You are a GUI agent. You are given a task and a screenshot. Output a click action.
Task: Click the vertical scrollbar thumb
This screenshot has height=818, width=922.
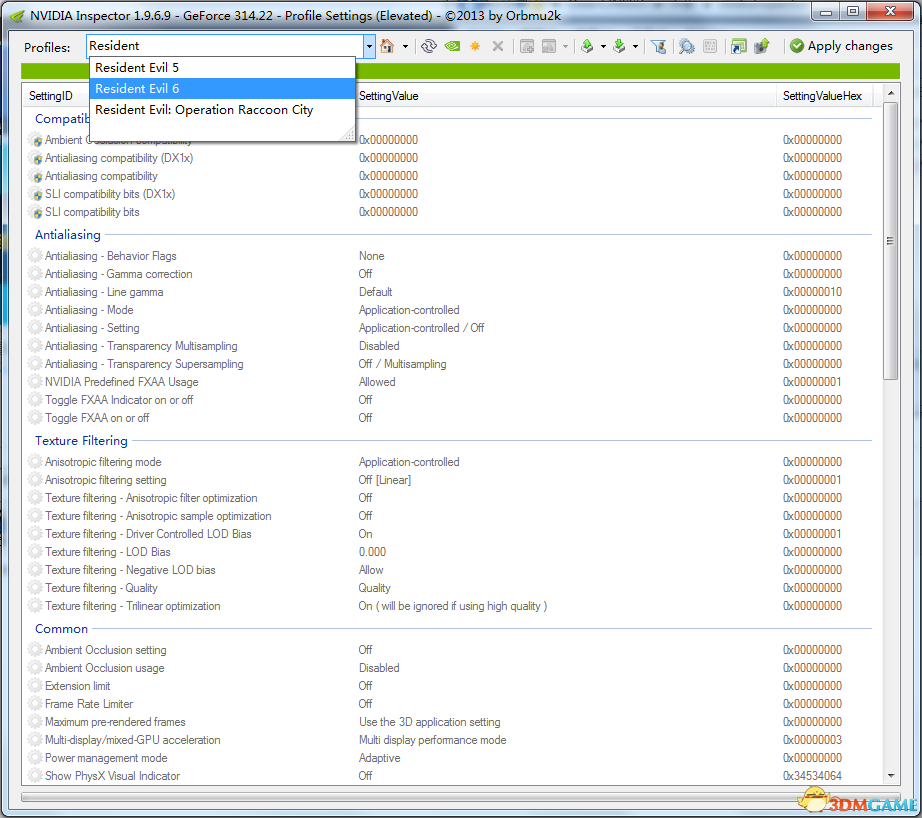click(x=890, y=241)
